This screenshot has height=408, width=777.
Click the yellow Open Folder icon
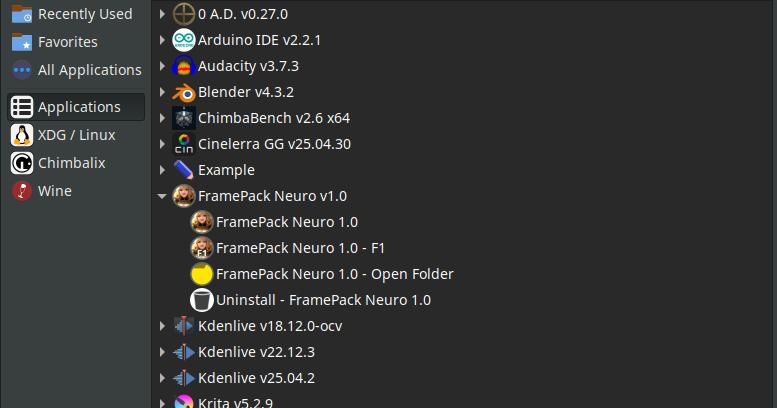(202, 274)
